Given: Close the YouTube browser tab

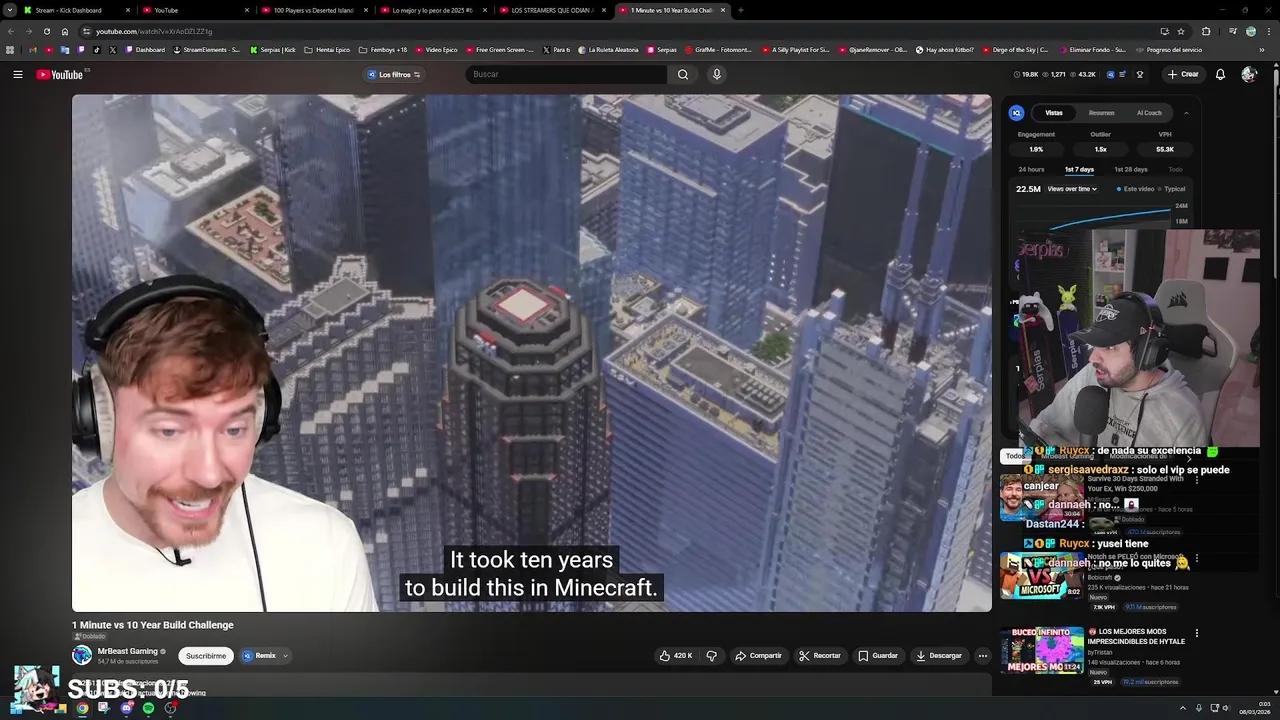Looking at the screenshot, I should click(x=246, y=10).
